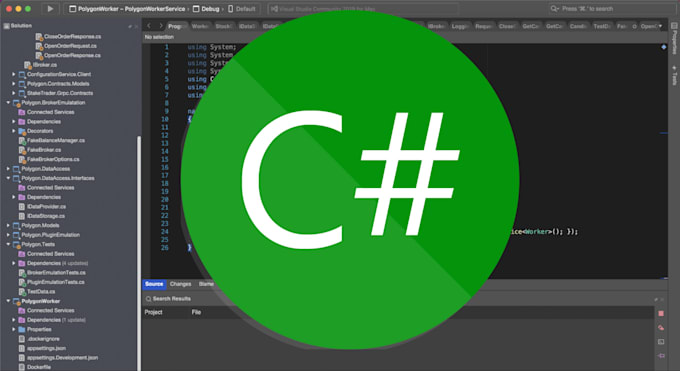Open the document tabs overflow dropdown arrow

pyautogui.click(x=661, y=26)
